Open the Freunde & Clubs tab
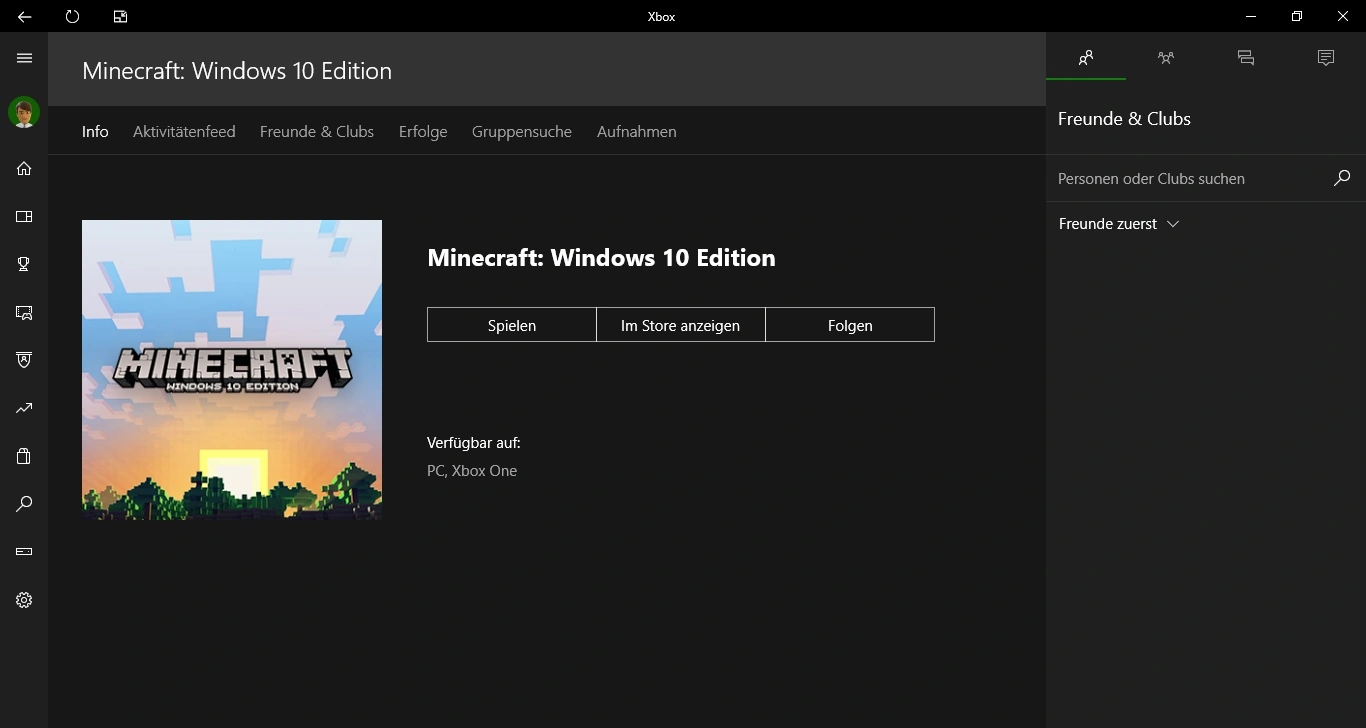 pyautogui.click(x=317, y=131)
